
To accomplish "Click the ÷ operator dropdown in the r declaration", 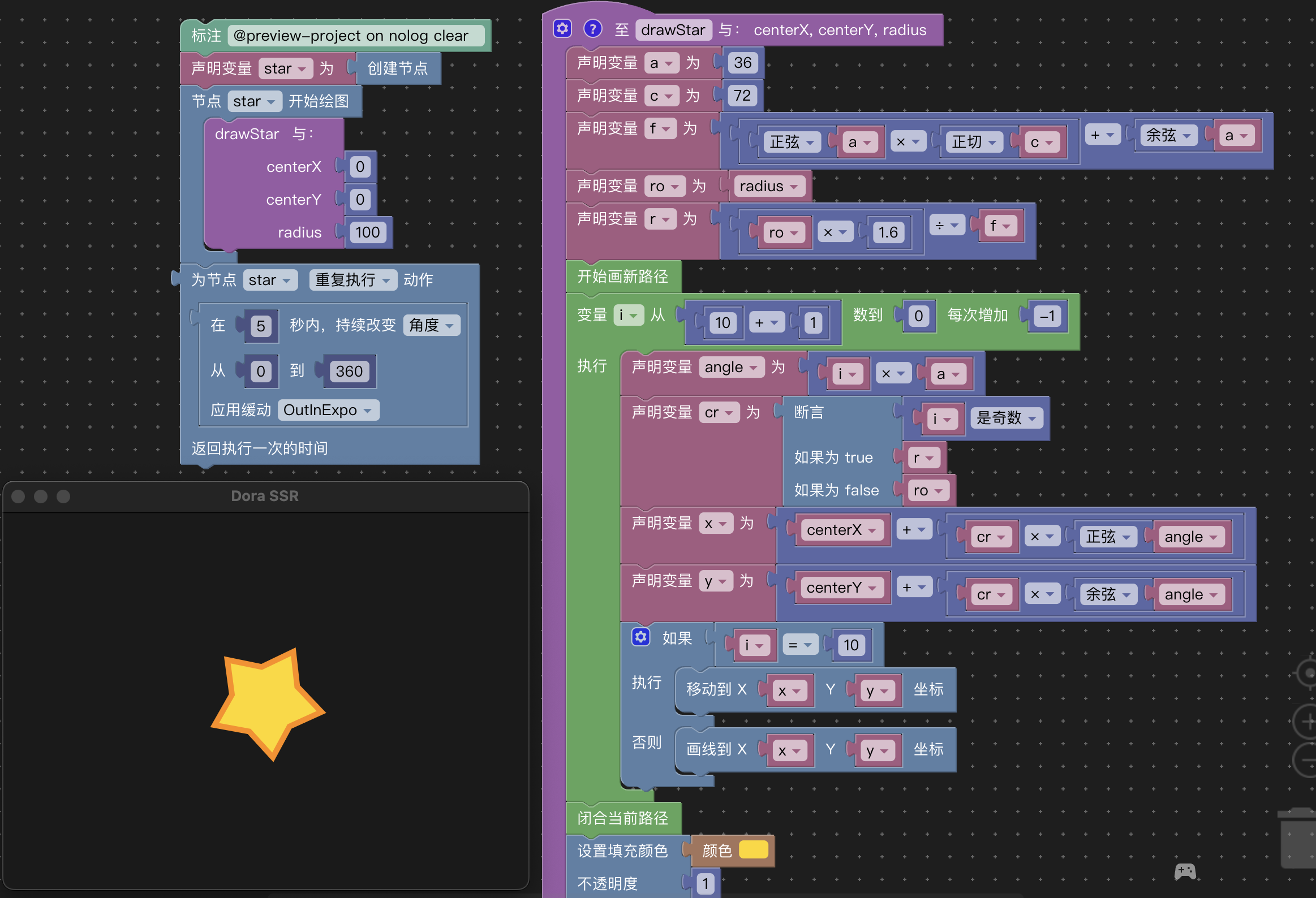I will pyautogui.click(x=946, y=226).
